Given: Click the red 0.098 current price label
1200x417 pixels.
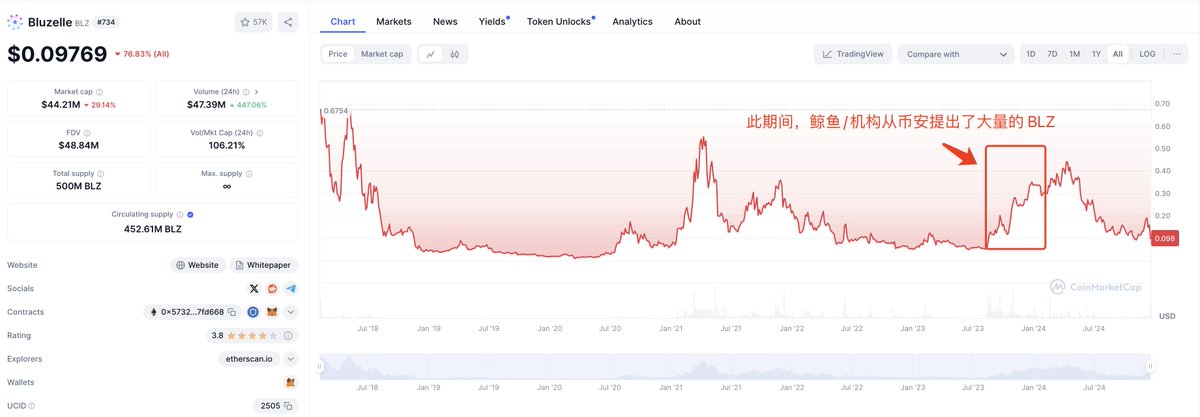Looking at the screenshot, I should coord(1166,237).
